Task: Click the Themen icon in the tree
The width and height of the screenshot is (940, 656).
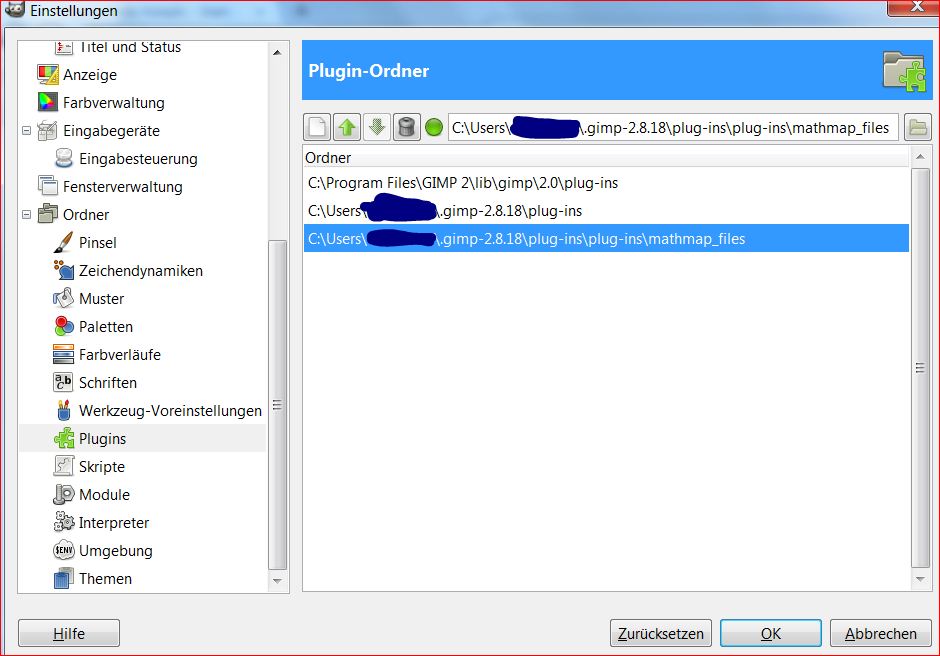Action: [64, 578]
